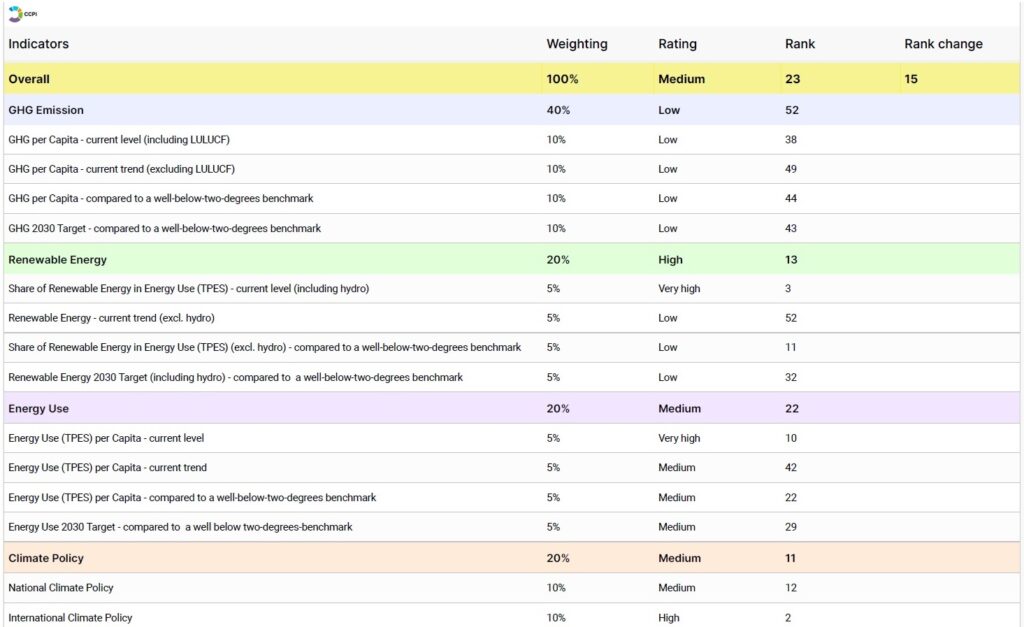This screenshot has width=1024, height=627.
Task: Click Energy Use 2030 Target indicator
Action: [x=180, y=527]
